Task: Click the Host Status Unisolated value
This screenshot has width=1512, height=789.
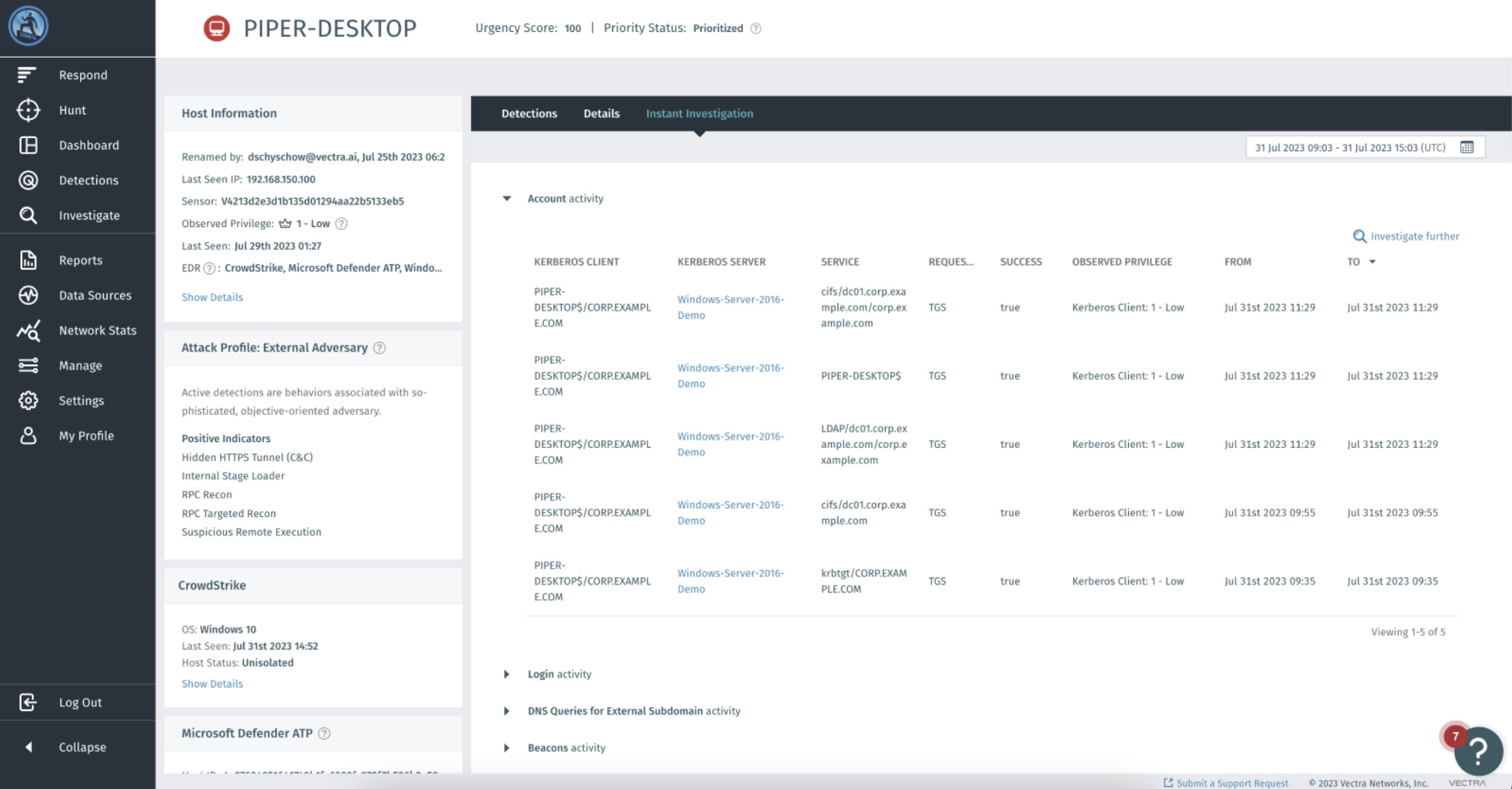Action: (x=268, y=663)
